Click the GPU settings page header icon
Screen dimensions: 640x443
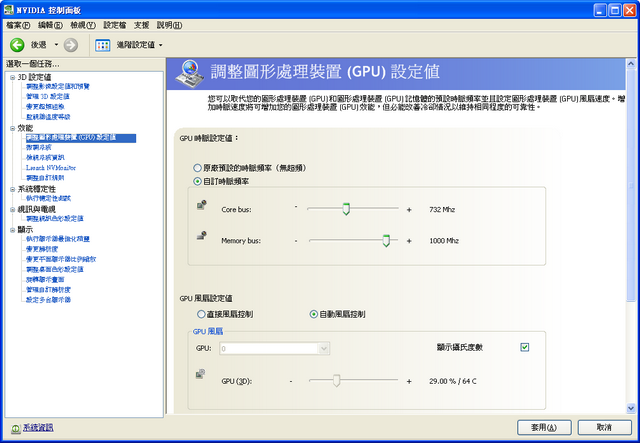pyautogui.click(x=189, y=73)
